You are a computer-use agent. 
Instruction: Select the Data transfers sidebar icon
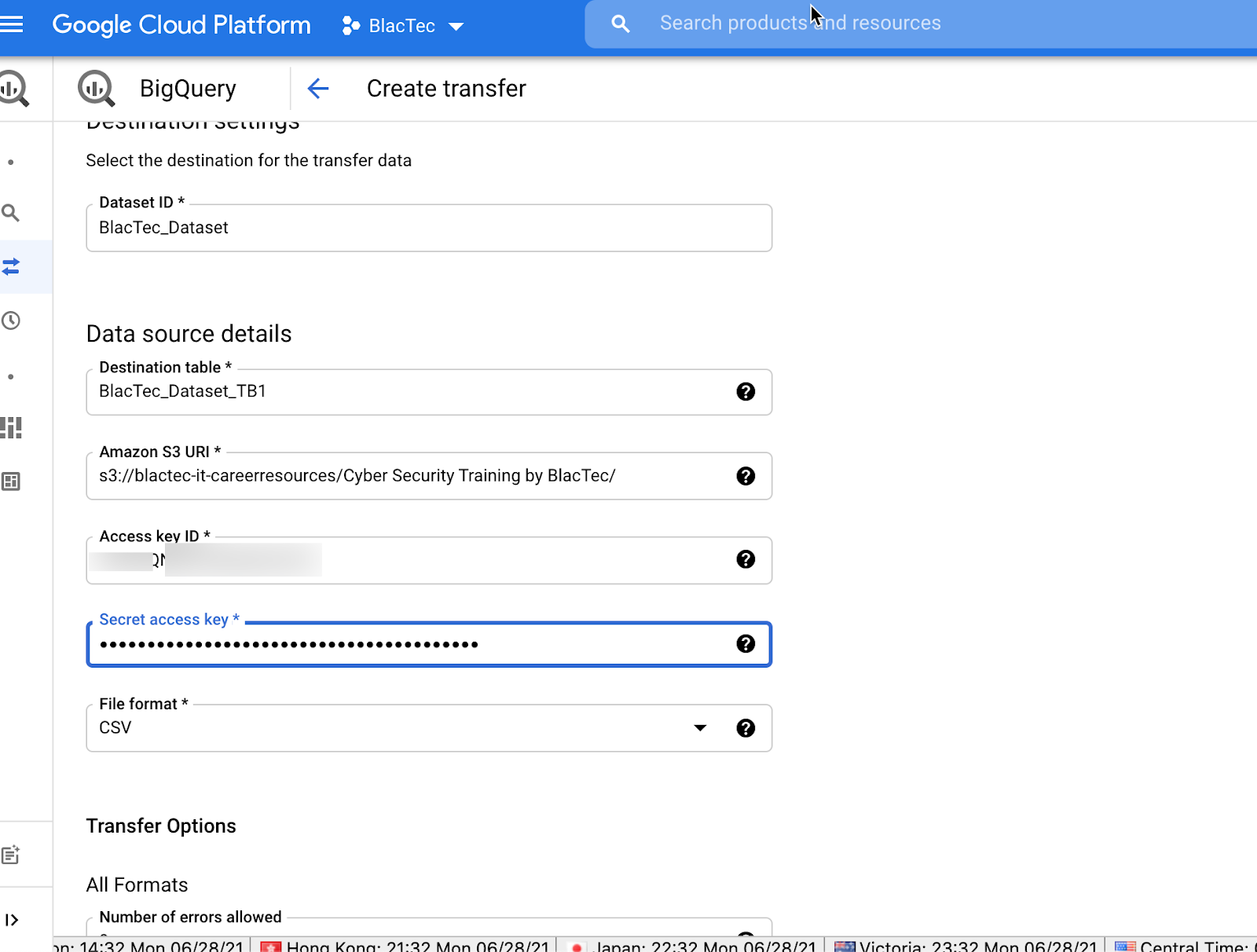pyautogui.click(x=11, y=266)
